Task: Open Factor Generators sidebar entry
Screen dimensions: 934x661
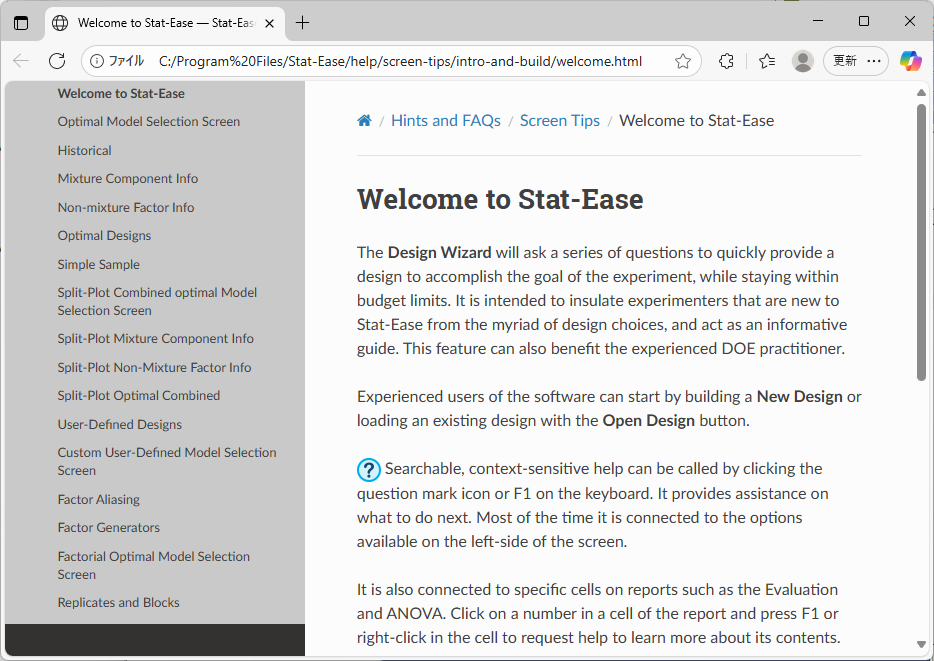Action: [x=109, y=528]
